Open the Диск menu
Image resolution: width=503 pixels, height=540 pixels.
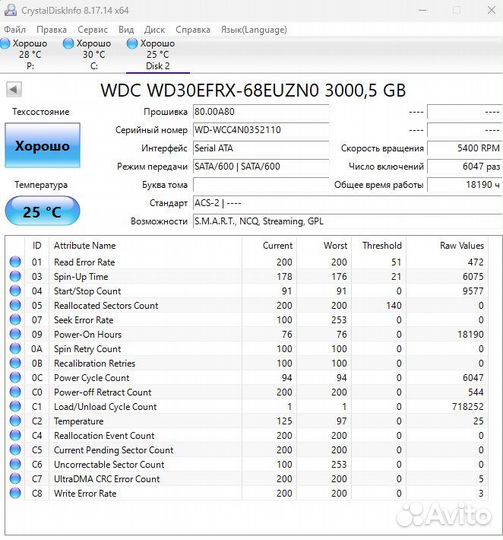tap(154, 30)
